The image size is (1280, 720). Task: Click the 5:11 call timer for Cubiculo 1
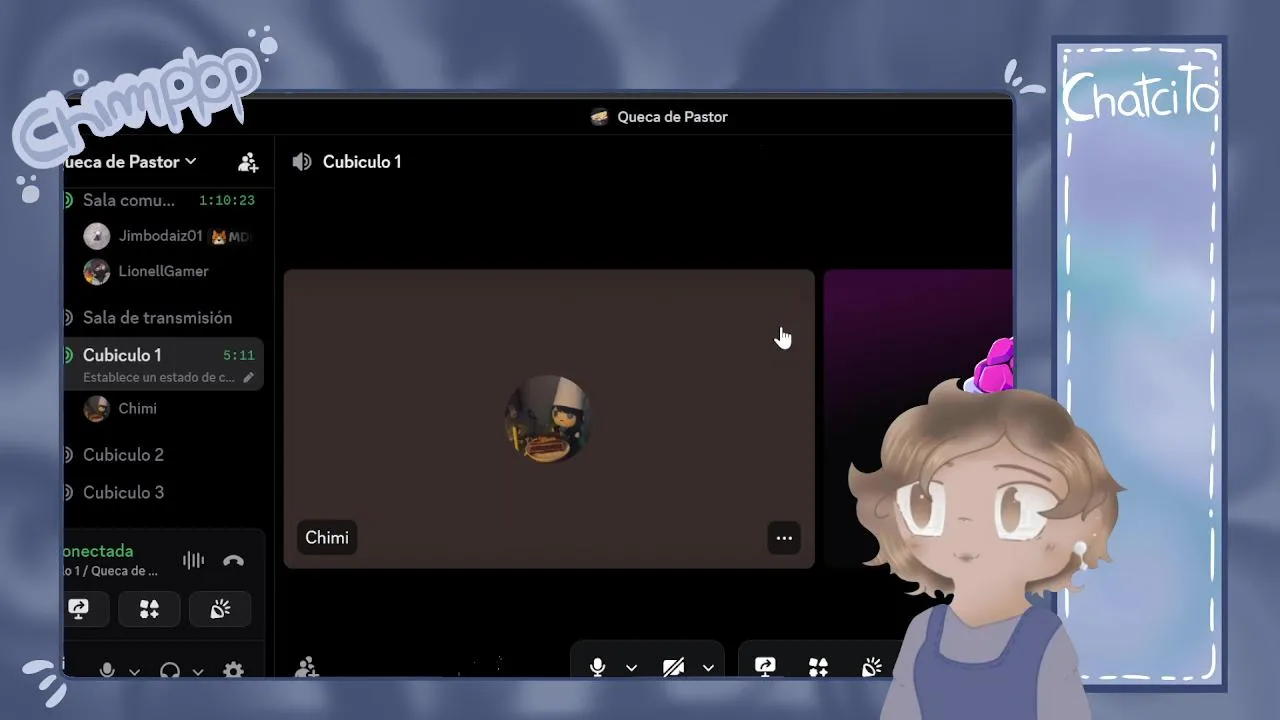tap(239, 355)
